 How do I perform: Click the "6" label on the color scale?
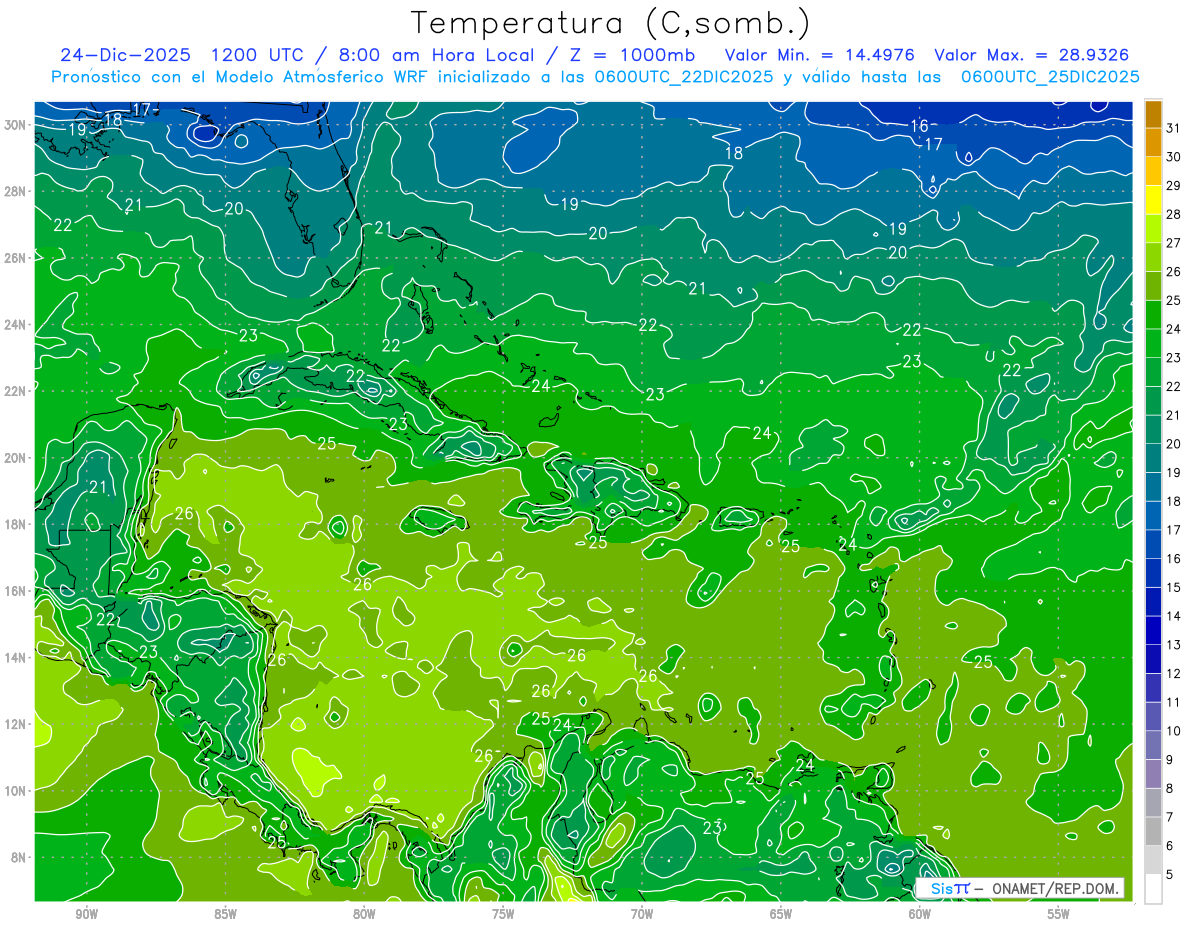(x=1170, y=846)
